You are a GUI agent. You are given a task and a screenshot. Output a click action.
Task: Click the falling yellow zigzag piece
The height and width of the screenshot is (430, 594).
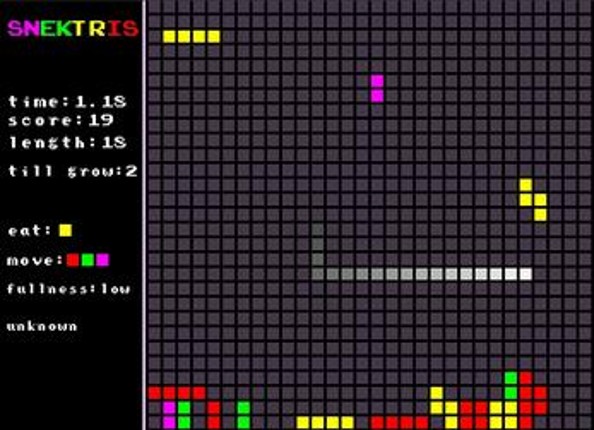click(x=533, y=200)
